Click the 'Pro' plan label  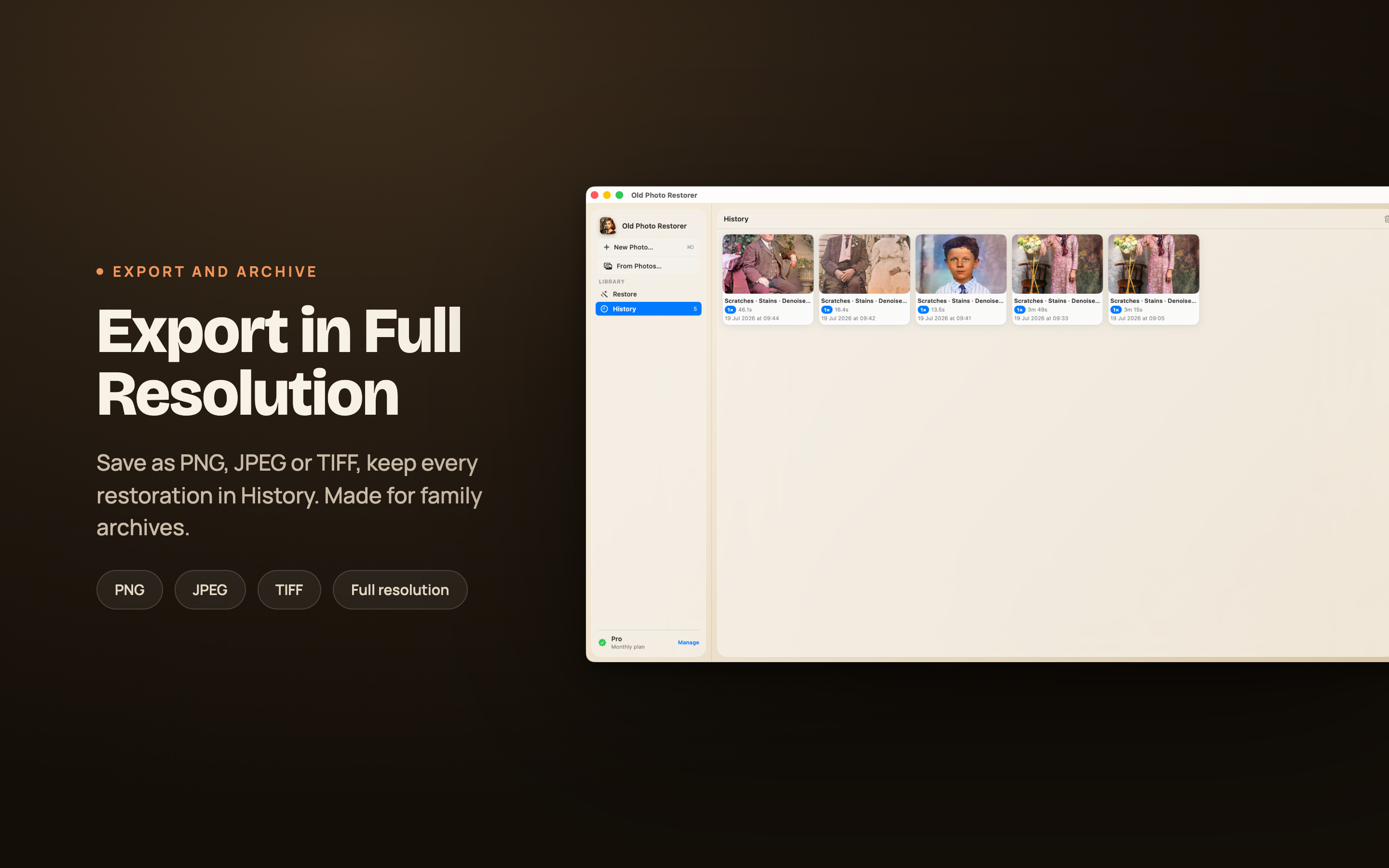click(x=616, y=639)
